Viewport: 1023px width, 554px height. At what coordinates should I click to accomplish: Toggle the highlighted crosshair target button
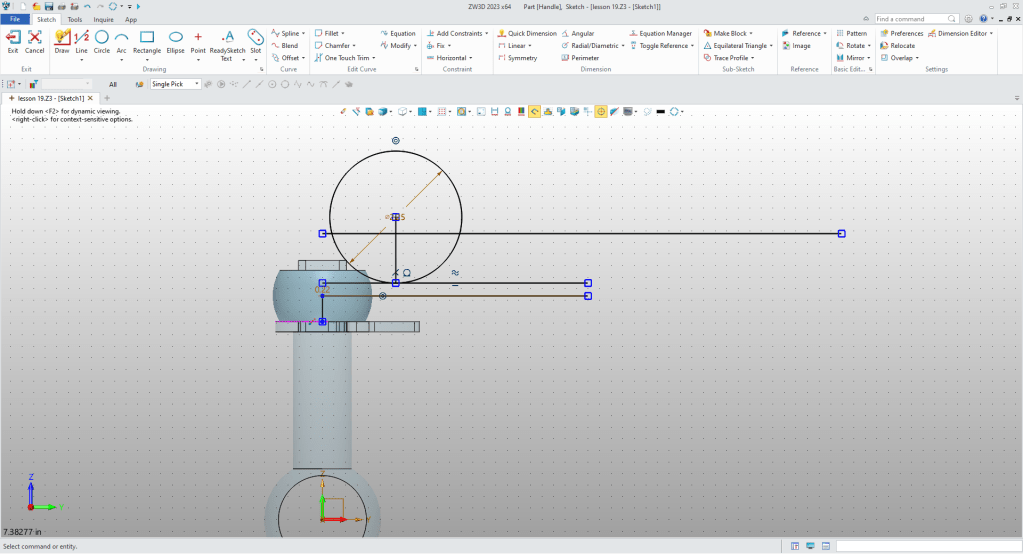601,111
